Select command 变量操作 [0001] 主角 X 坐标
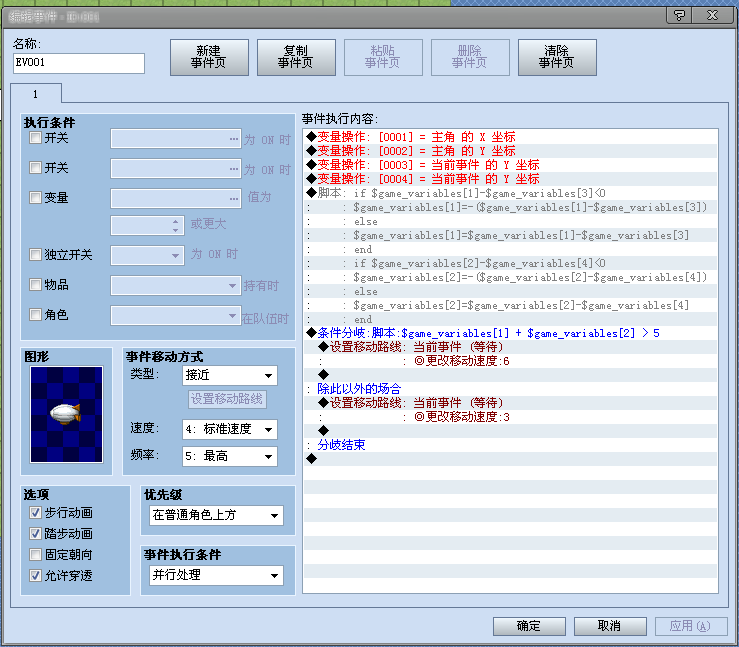The image size is (739, 647). click(x=510, y=137)
